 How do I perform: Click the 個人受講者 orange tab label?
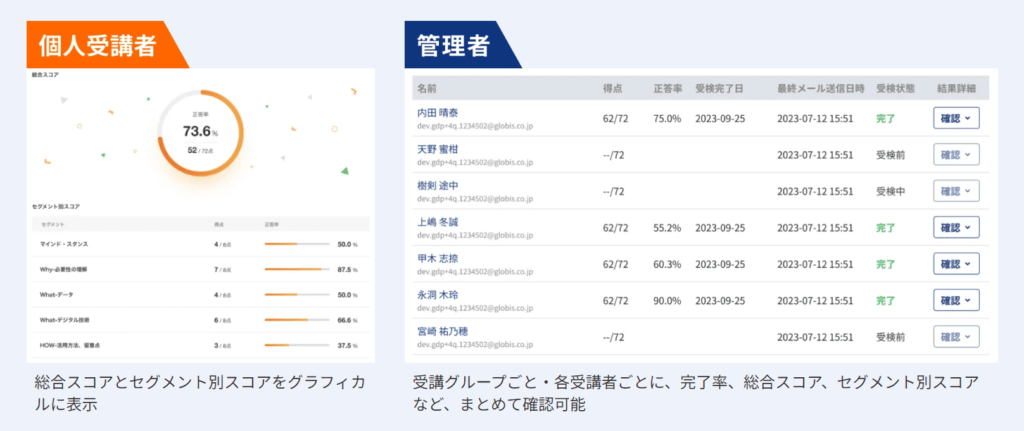click(x=100, y=45)
